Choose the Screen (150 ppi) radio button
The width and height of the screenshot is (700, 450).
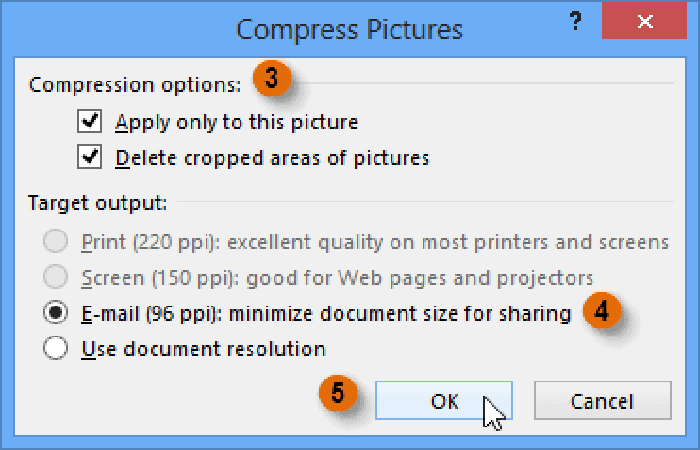pos(57,278)
